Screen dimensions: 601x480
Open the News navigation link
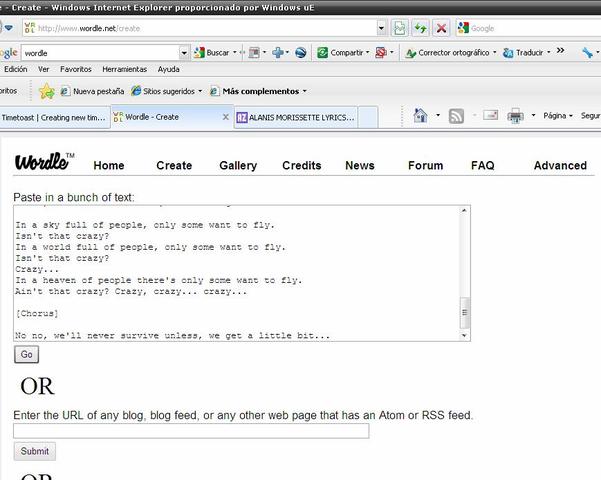click(x=360, y=165)
